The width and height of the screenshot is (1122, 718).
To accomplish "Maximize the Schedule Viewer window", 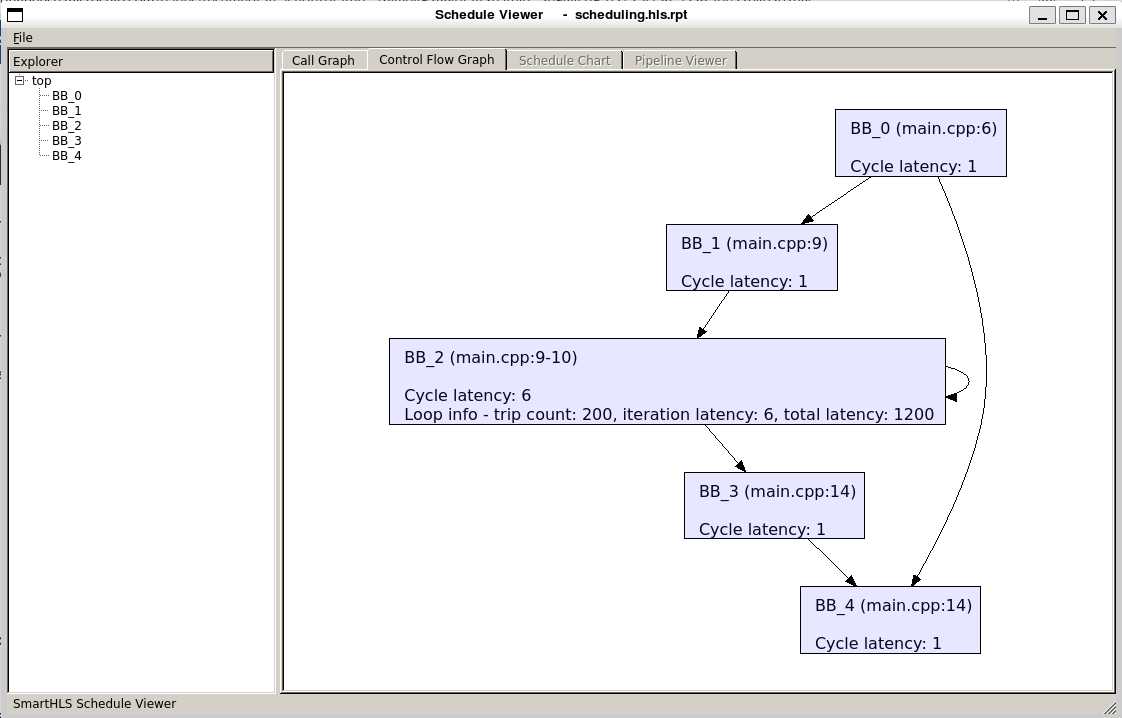I will click(x=1072, y=15).
